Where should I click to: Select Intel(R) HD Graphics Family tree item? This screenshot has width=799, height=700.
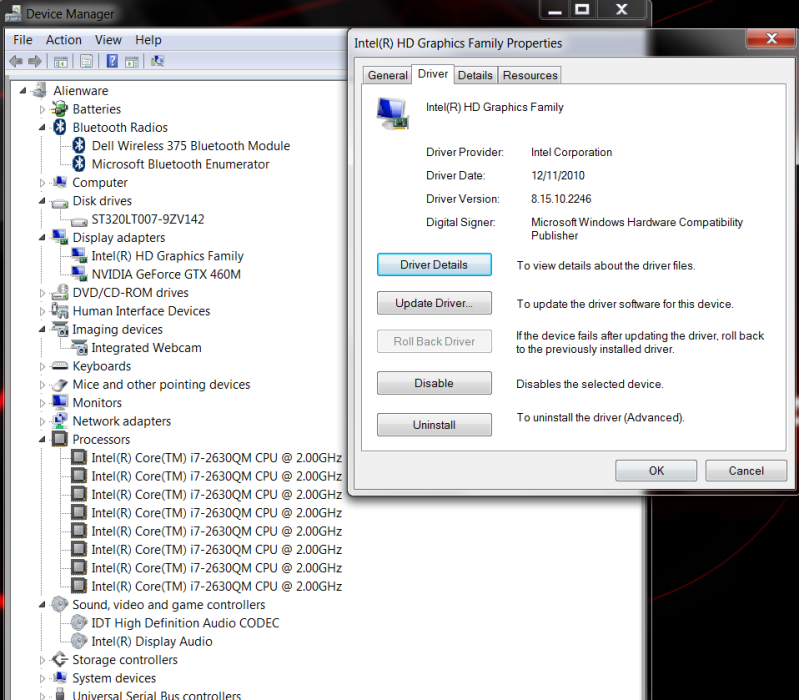click(x=167, y=256)
